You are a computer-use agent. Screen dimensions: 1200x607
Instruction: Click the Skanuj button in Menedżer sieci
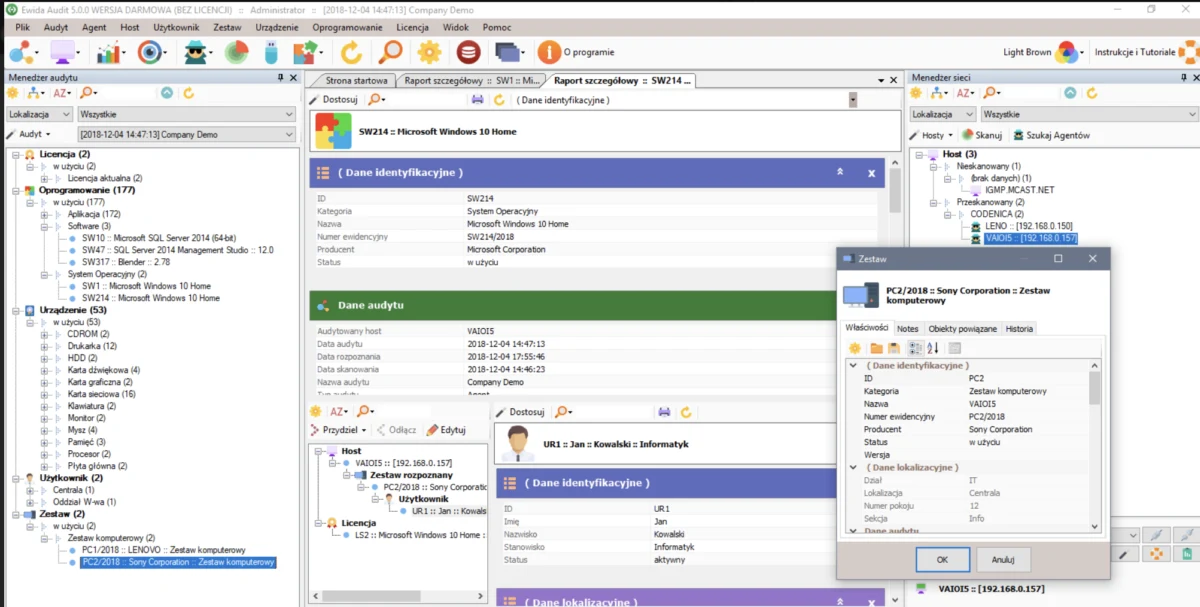tap(981, 135)
